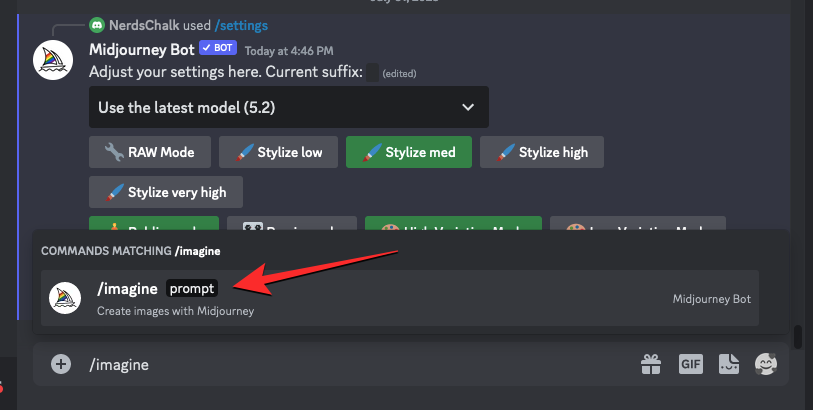Click the prompt parameter tag
This screenshot has height=410, width=813.
click(192, 289)
